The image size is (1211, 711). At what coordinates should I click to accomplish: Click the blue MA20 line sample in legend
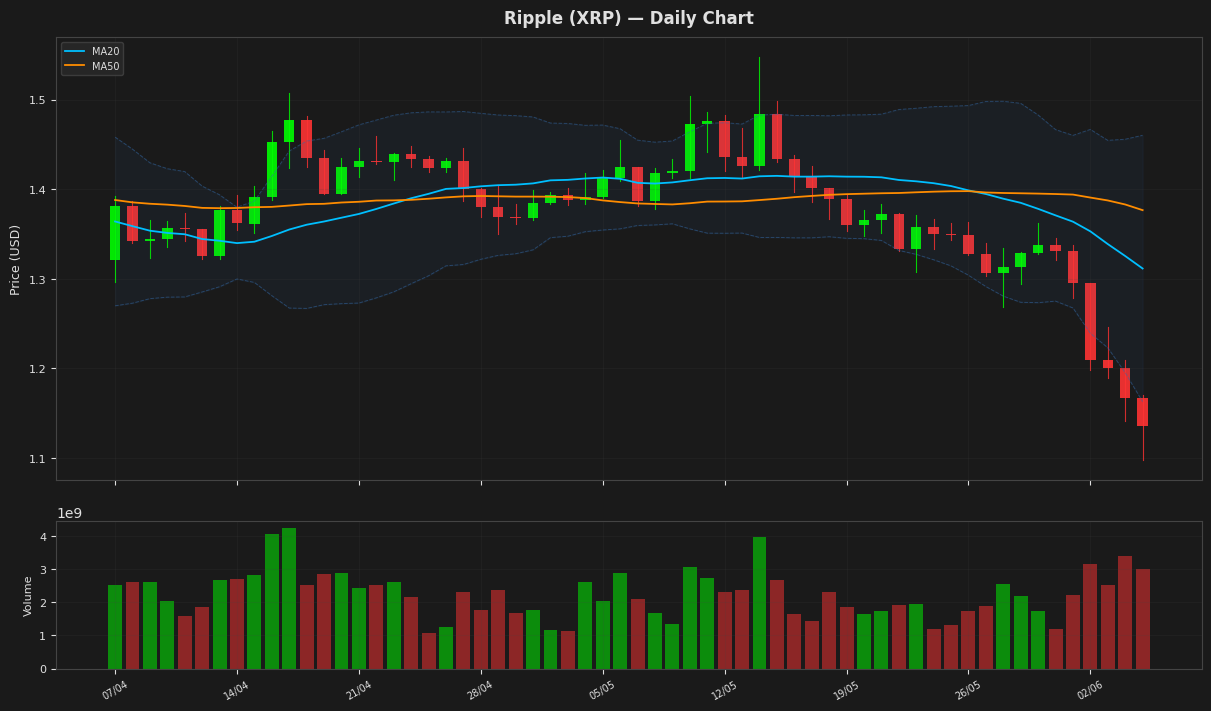pyautogui.click(x=76, y=52)
